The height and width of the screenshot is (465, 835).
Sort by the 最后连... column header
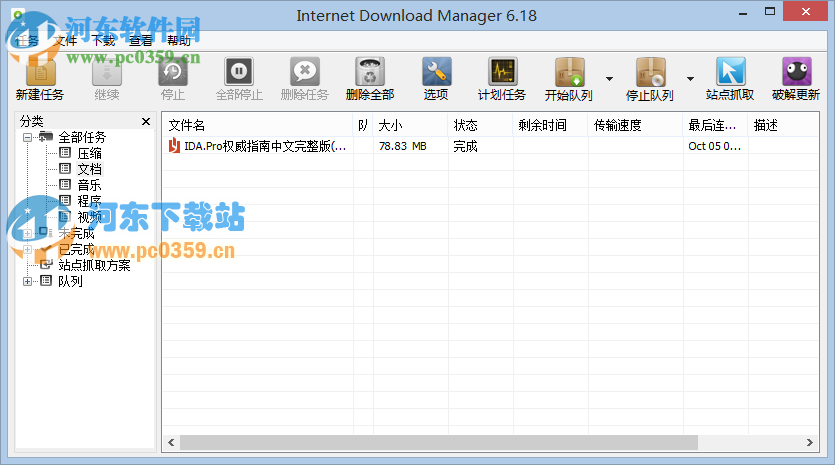point(716,125)
